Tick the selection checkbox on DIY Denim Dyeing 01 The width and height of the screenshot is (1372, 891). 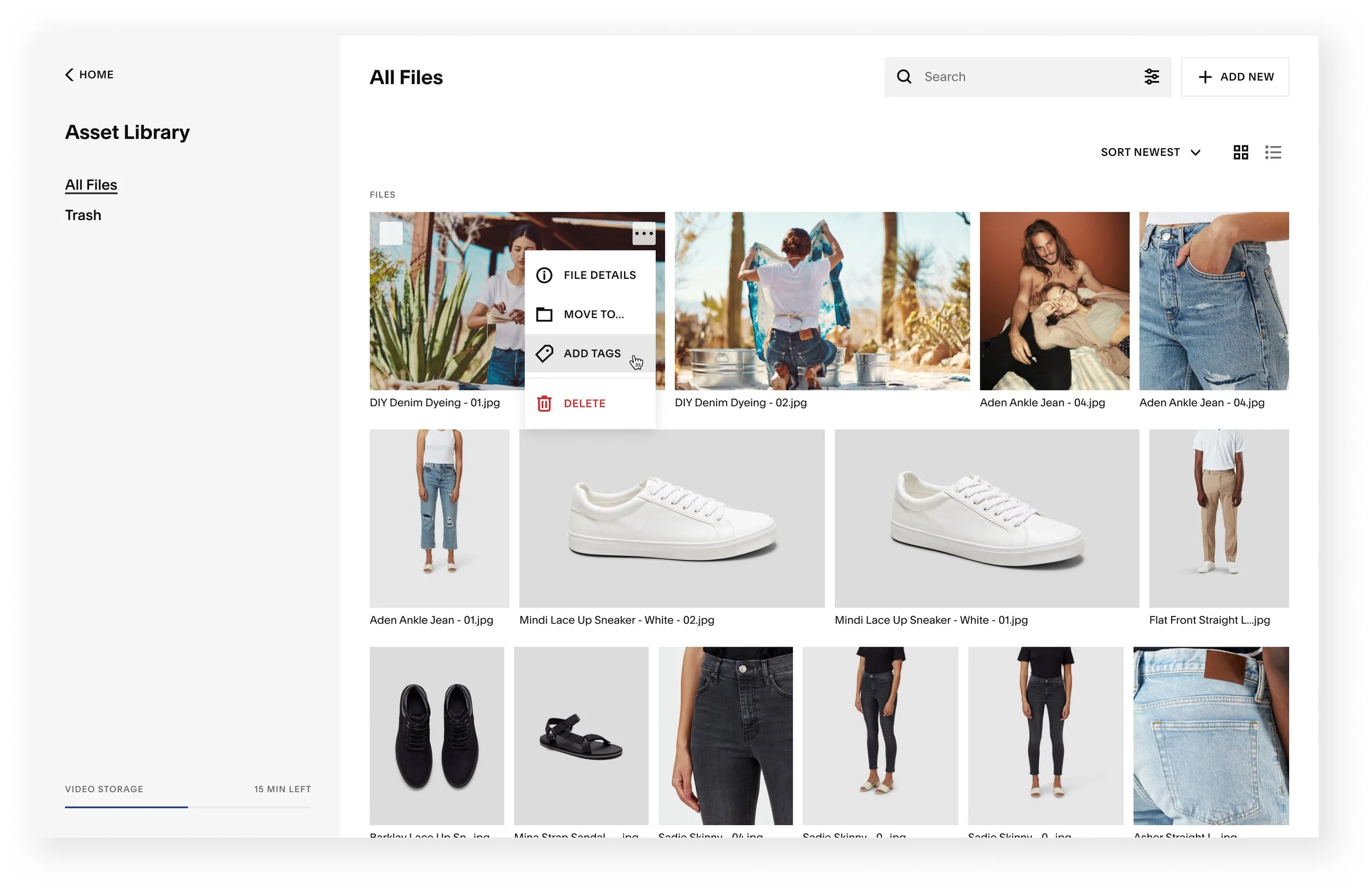(x=391, y=233)
